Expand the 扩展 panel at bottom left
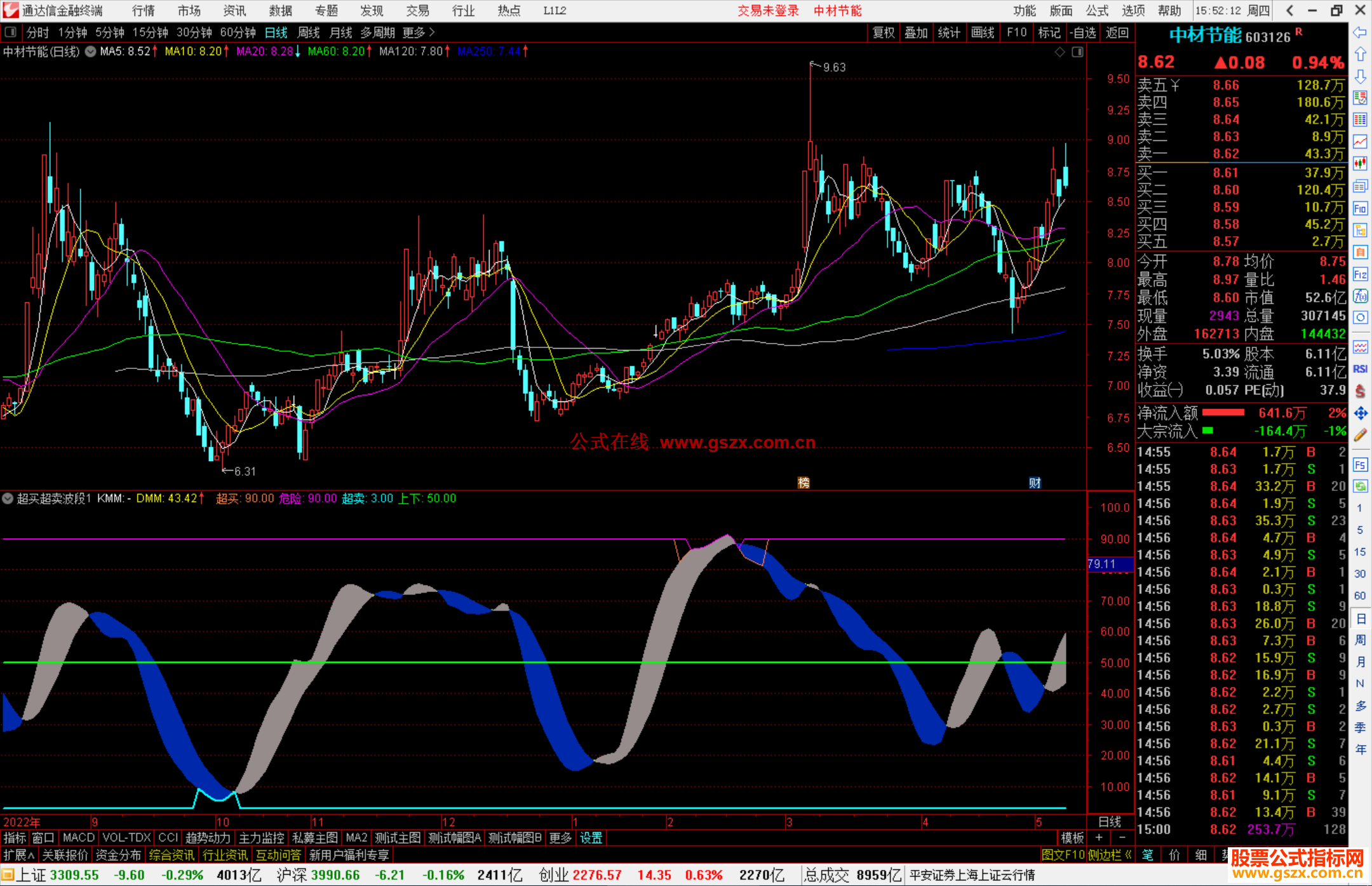The image size is (1372, 886). coord(18,855)
